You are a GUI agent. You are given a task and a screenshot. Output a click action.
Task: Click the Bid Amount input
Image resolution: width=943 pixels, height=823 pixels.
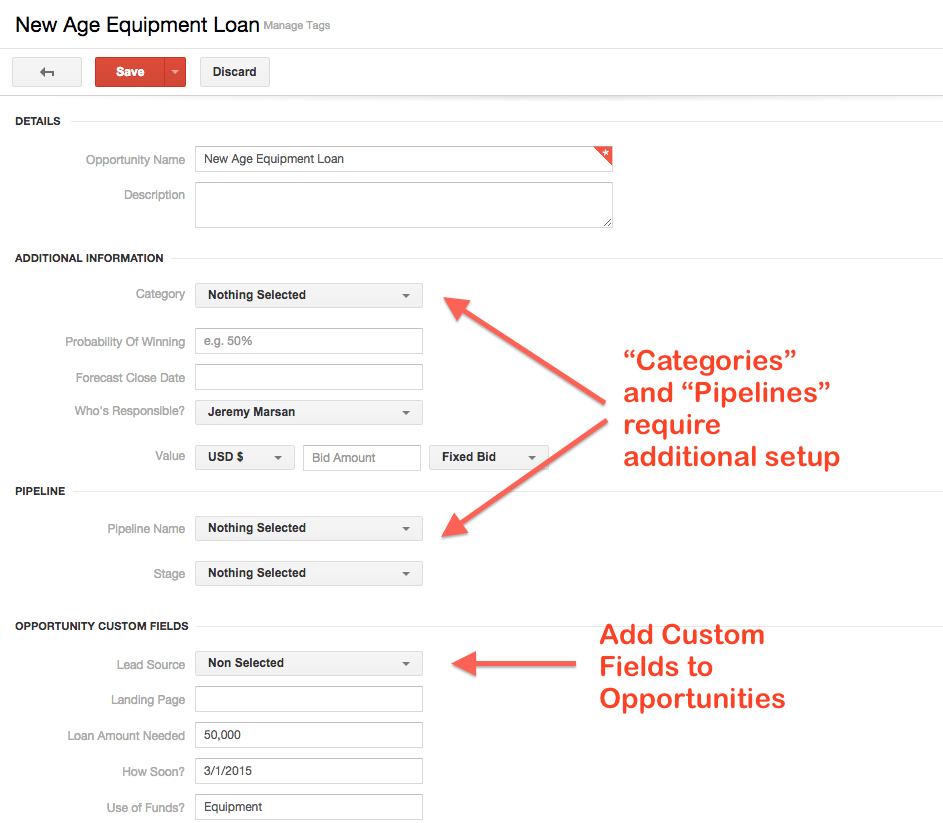tap(362, 458)
